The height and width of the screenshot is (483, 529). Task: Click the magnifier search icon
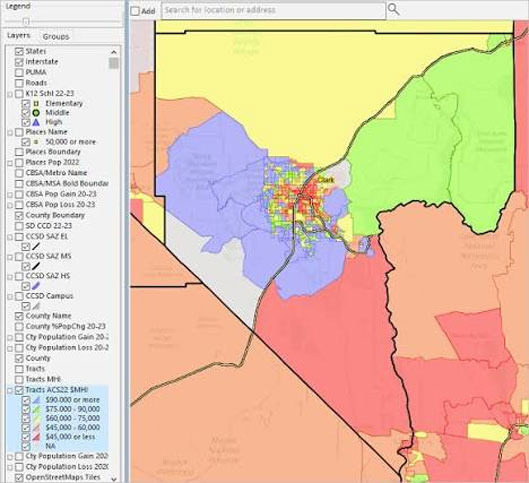(x=393, y=9)
